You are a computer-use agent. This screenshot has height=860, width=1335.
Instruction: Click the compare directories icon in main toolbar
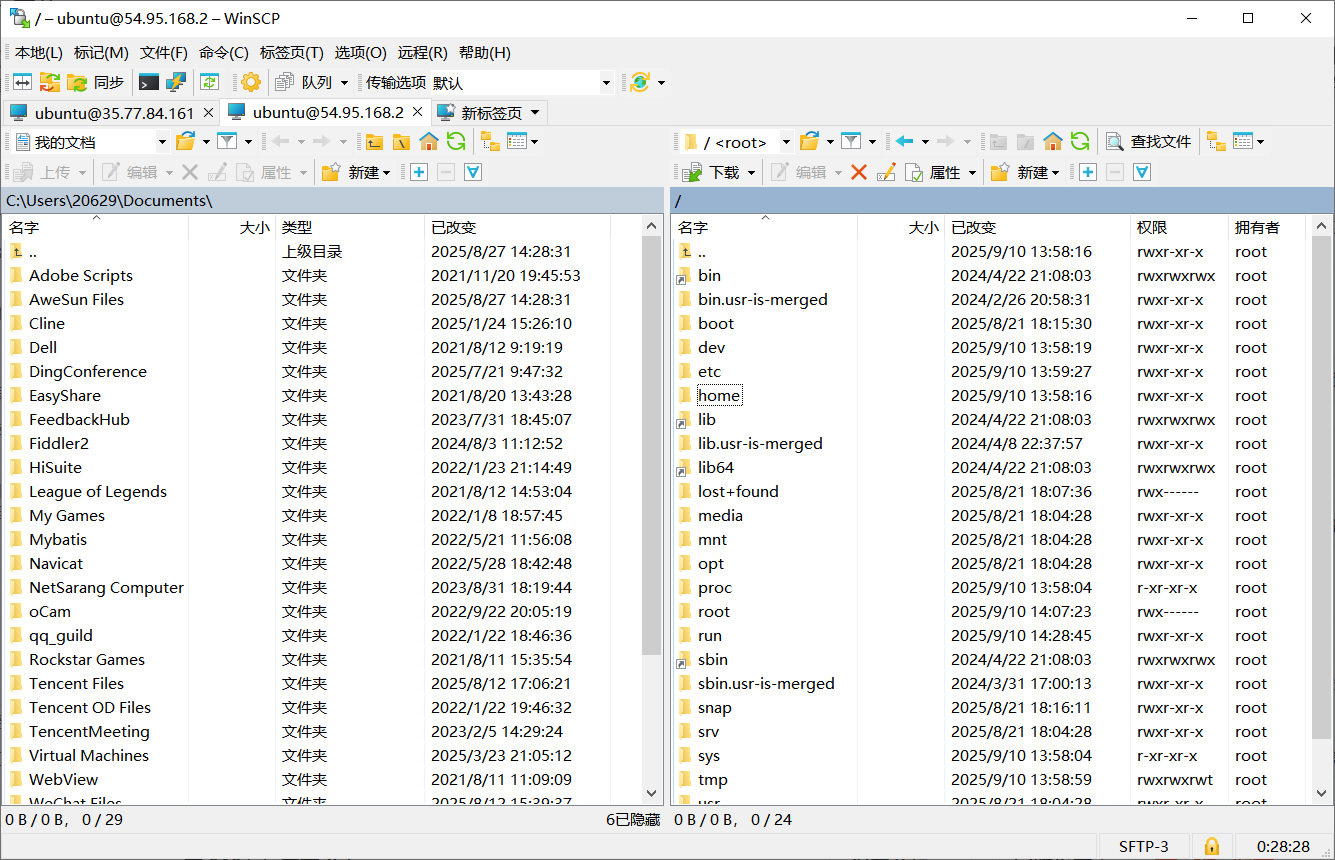22,82
